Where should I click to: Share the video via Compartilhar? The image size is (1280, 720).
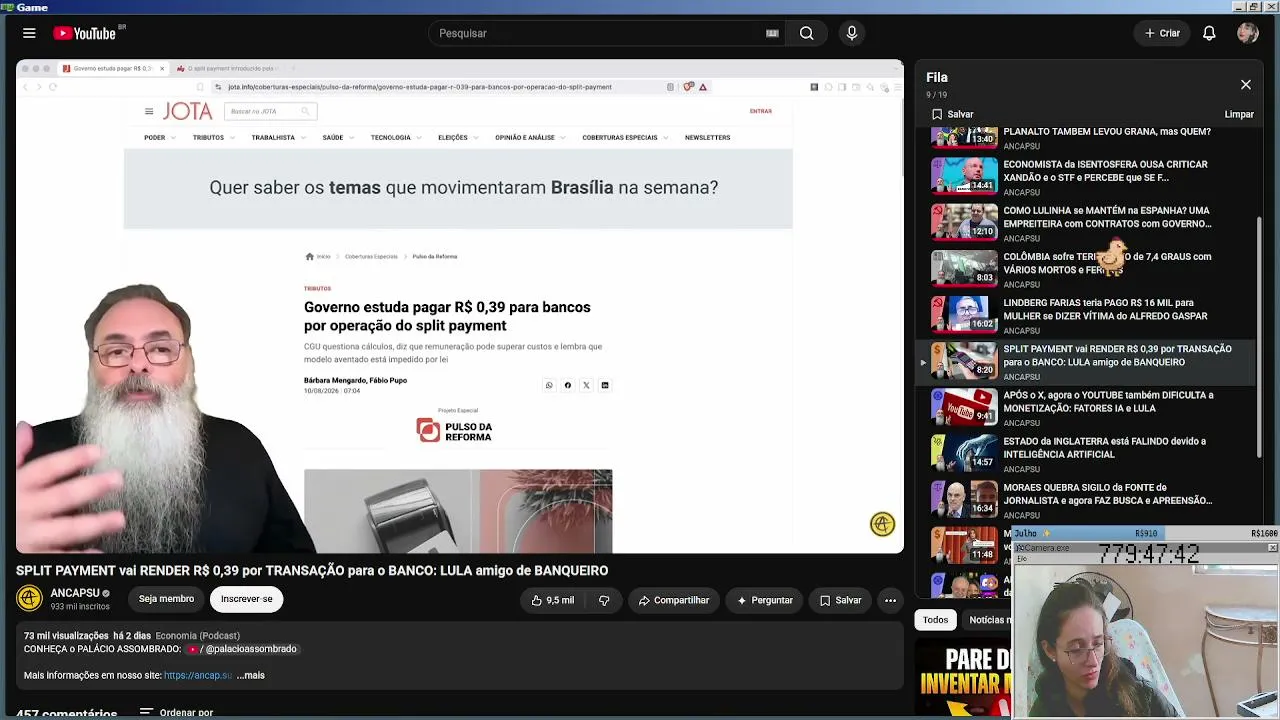pyautogui.click(x=674, y=600)
